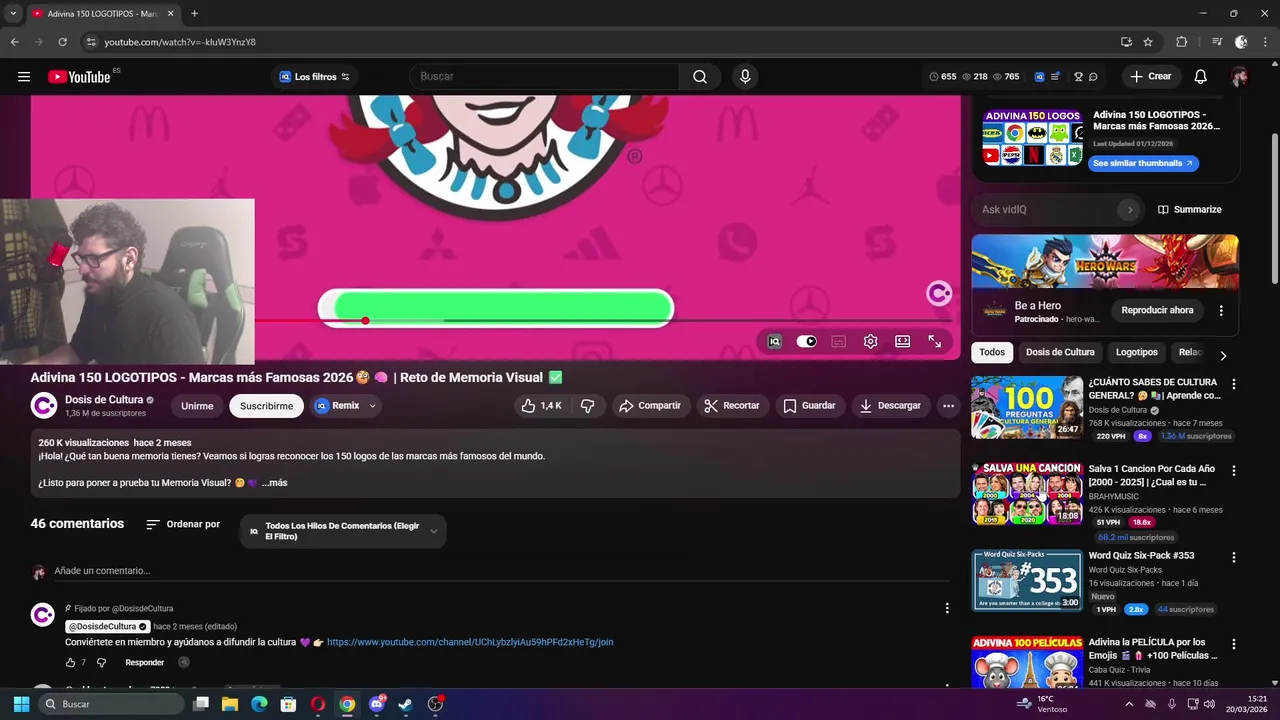Click the Descargar button
Screen dimensions: 1280x720
(x=889, y=406)
